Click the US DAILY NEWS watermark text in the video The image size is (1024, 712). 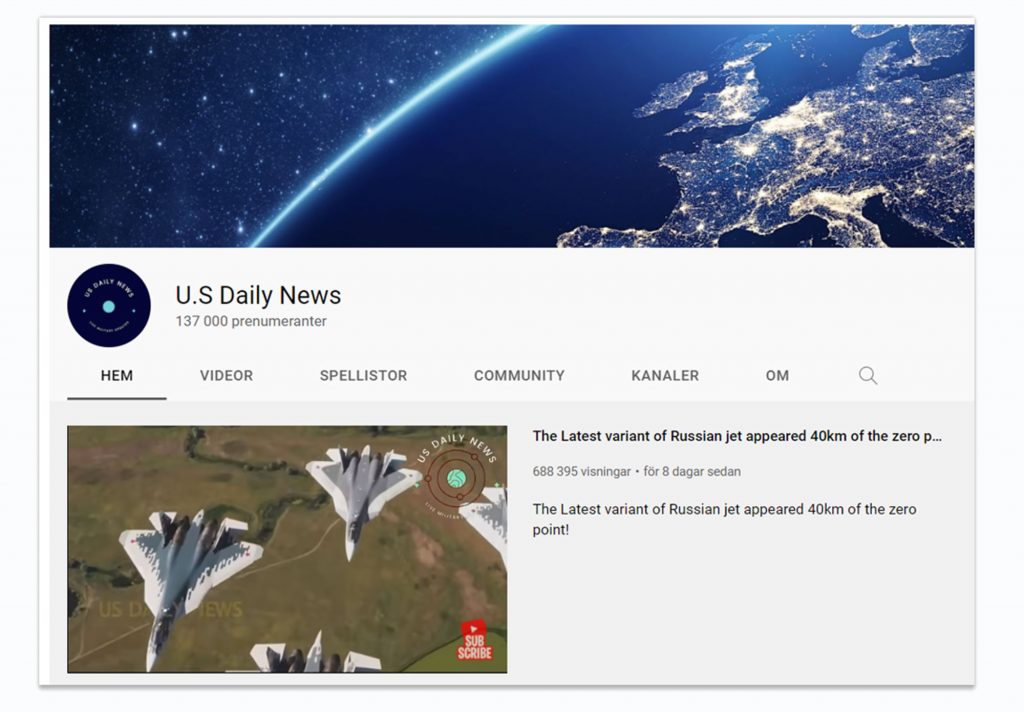[x=170, y=609]
